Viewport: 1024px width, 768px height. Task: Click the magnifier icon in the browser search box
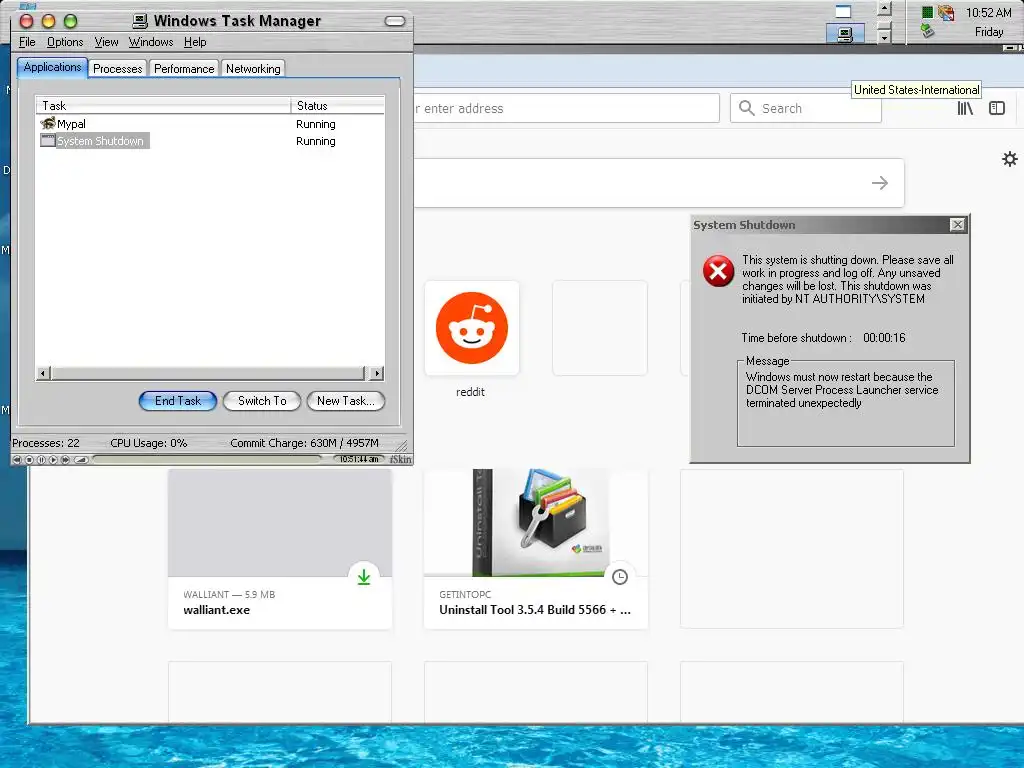pos(746,108)
